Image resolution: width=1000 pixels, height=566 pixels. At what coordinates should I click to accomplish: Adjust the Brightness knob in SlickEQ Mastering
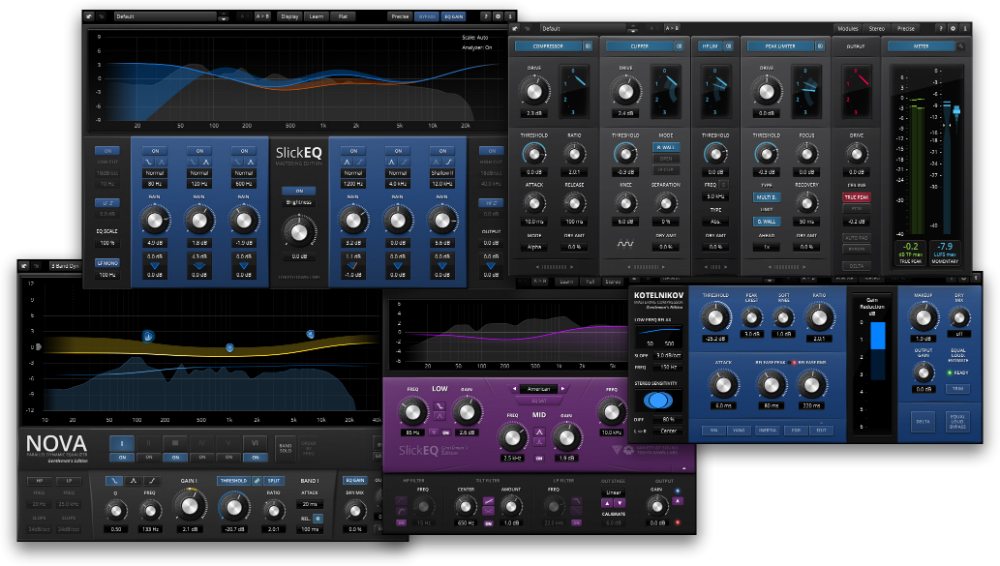[x=299, y=231]
